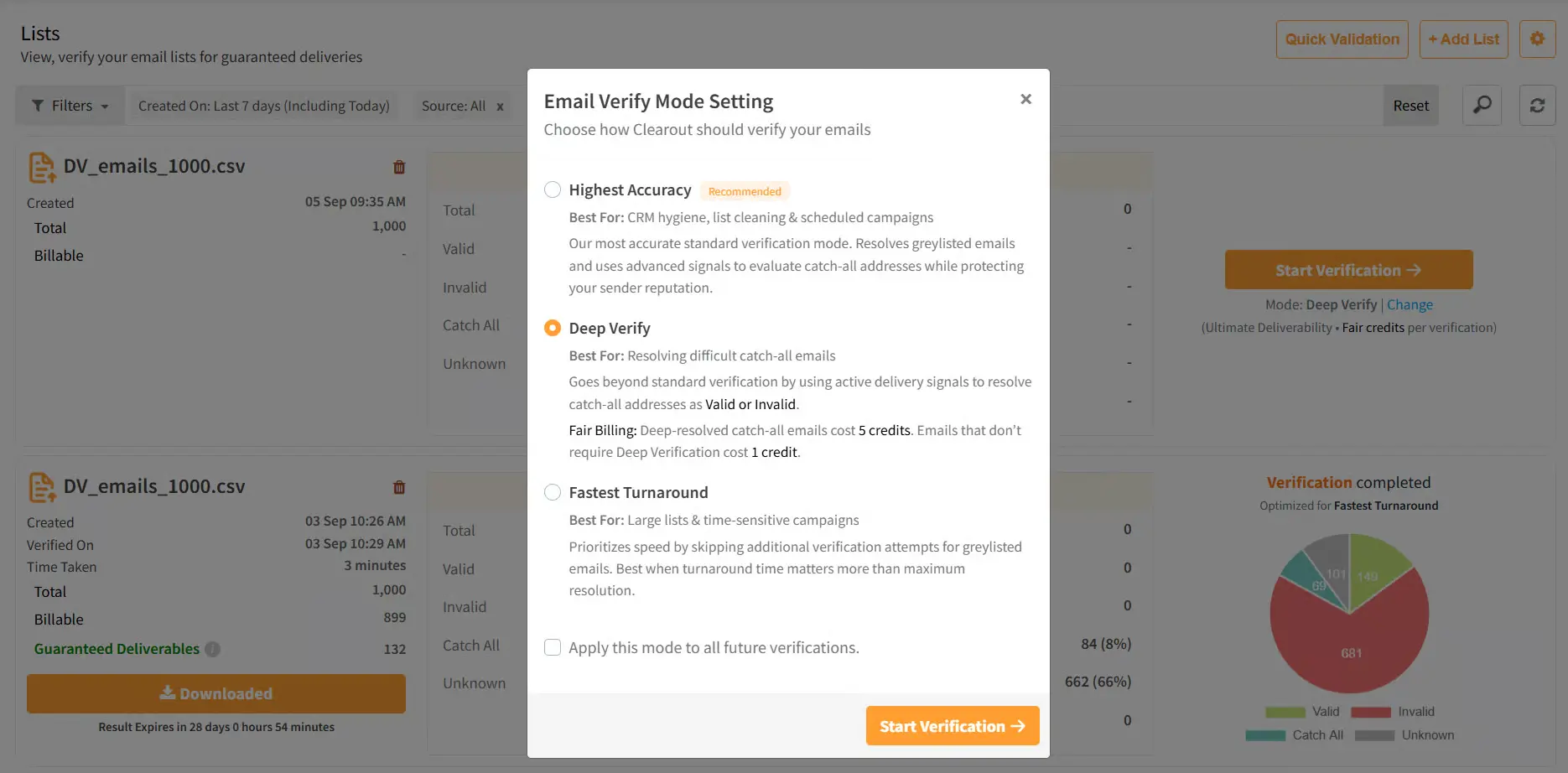Click the modal's Start Verification button
1568x773 pixels.
[x=953, y=726]
